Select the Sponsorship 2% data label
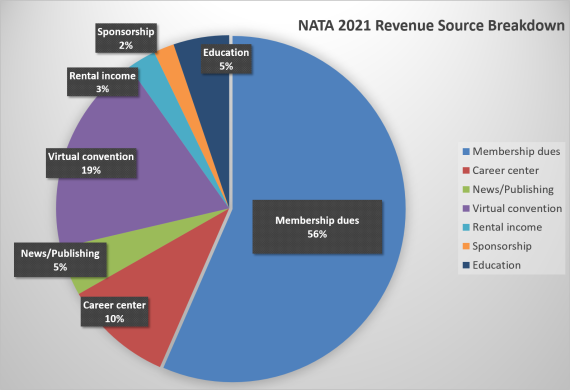This screenshot has width=570, height=390. tap(126, 38)
